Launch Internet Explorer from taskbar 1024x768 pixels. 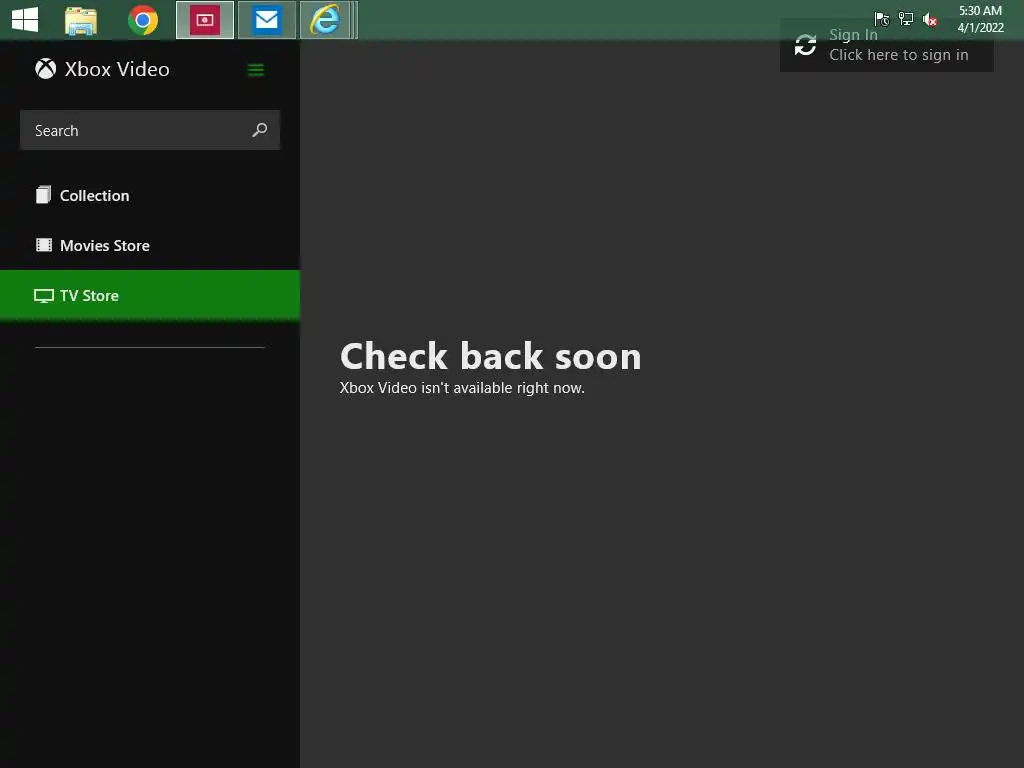325,20
